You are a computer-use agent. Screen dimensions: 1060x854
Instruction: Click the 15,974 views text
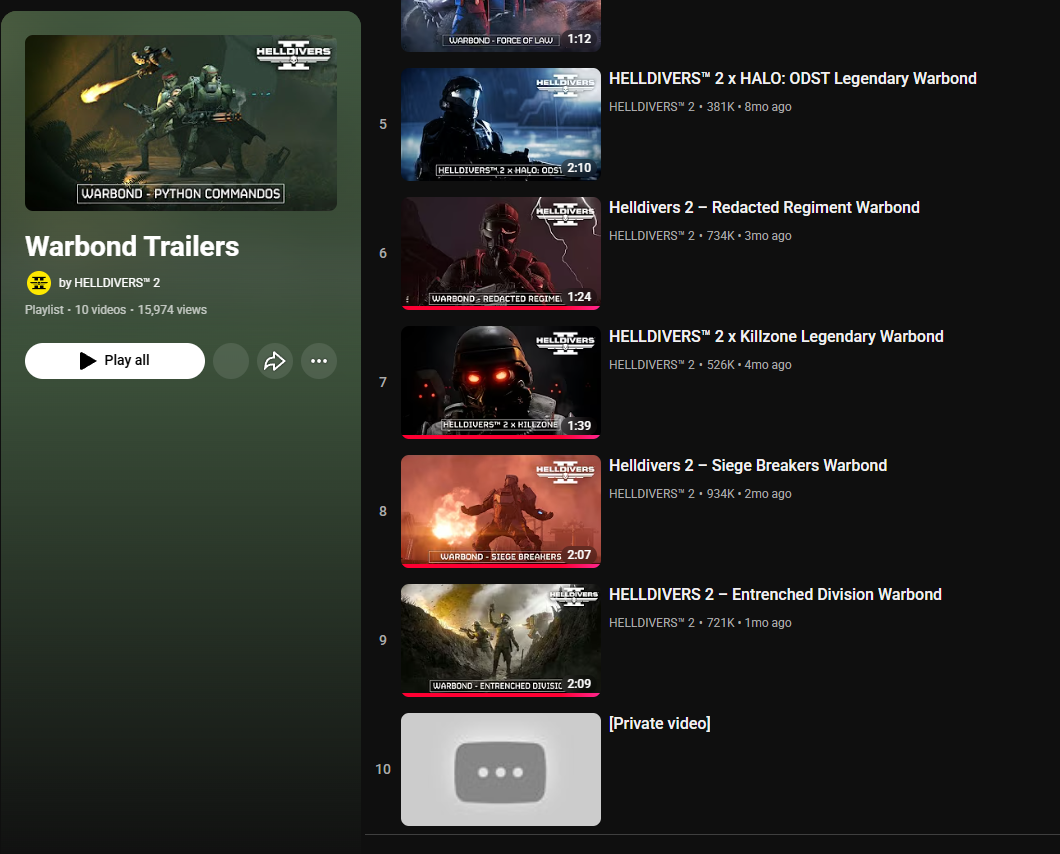pyautogui.click(x=172, y=310)
